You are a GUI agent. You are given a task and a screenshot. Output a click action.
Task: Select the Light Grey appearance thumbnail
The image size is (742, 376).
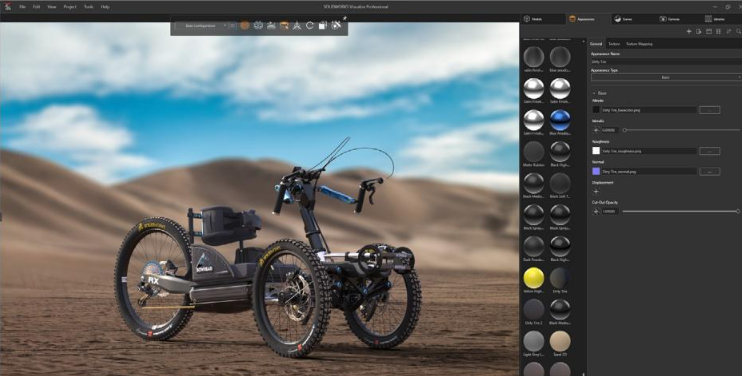pyautogui.click(x=534, y=341)
